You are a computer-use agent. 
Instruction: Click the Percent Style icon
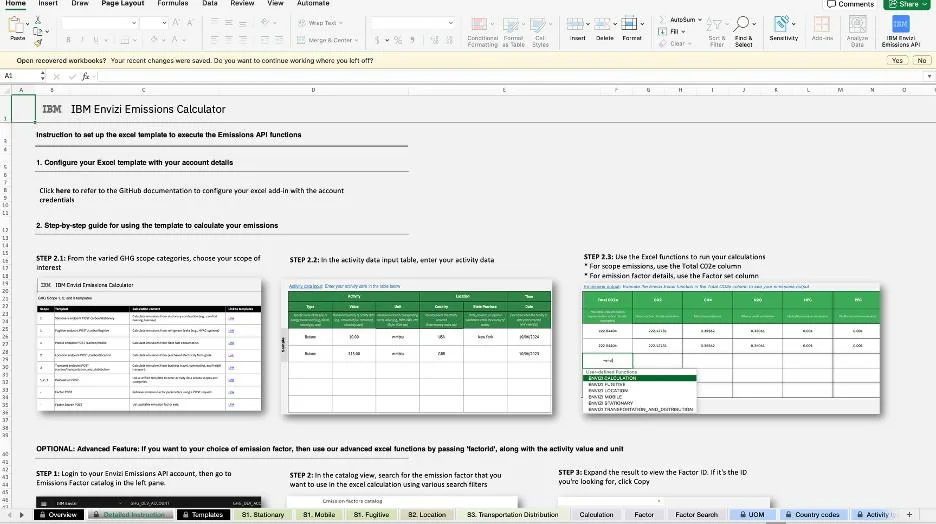[x=398, y=40]
